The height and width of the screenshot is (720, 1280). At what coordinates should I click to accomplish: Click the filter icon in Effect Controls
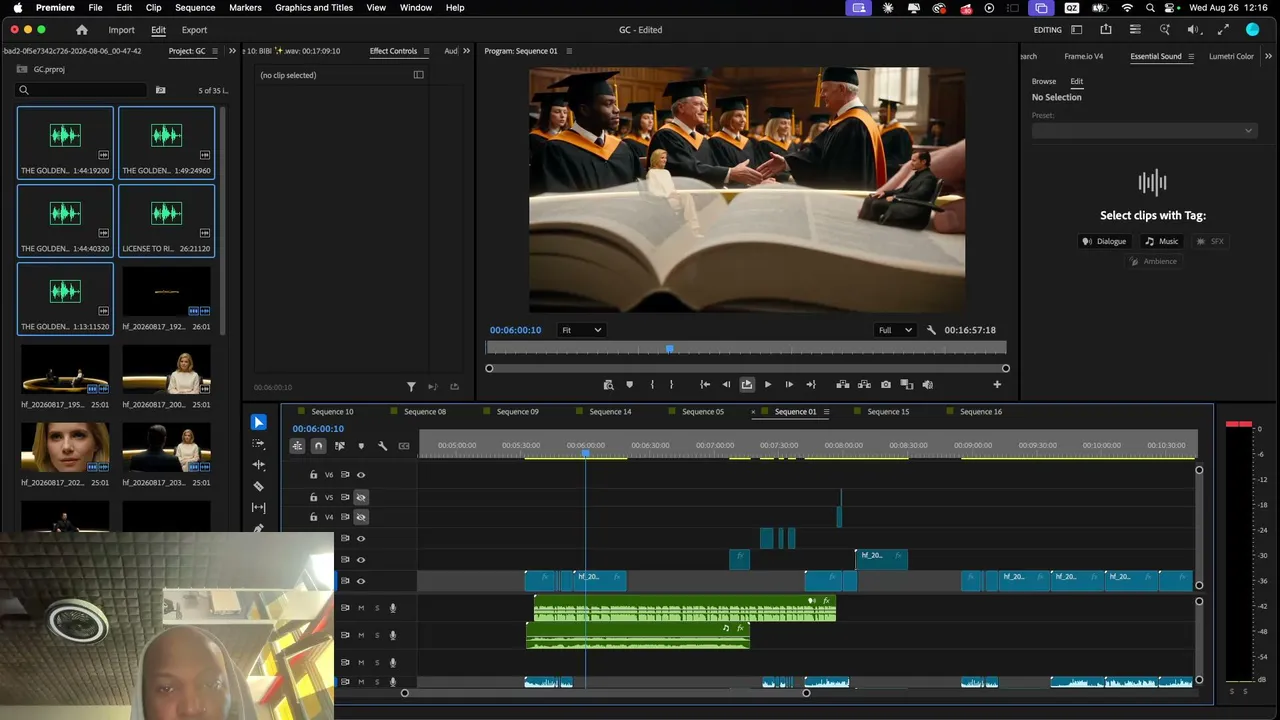[x=411, y=387]
